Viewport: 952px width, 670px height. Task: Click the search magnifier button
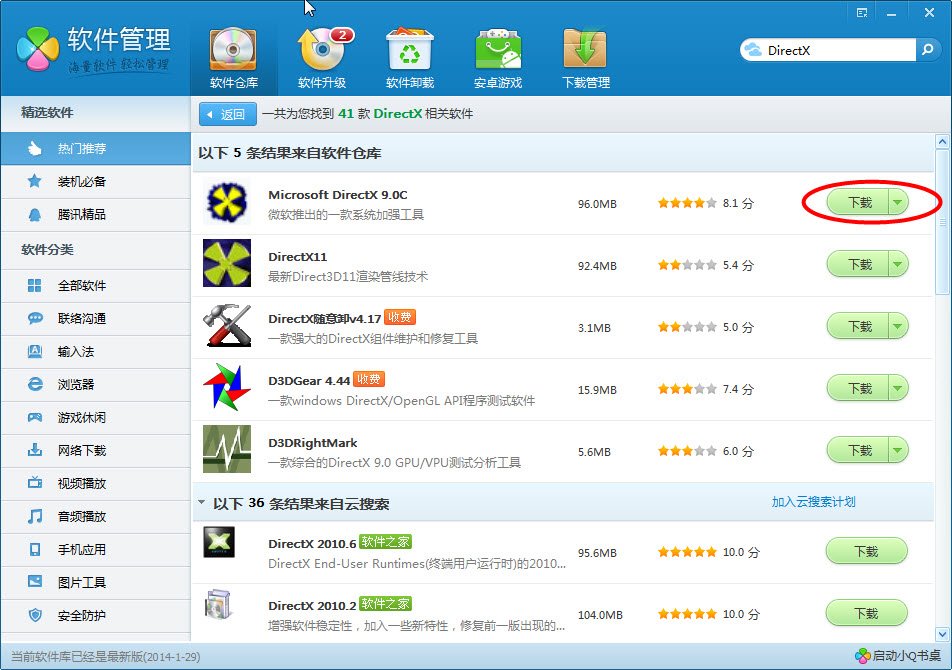point(928,50)
